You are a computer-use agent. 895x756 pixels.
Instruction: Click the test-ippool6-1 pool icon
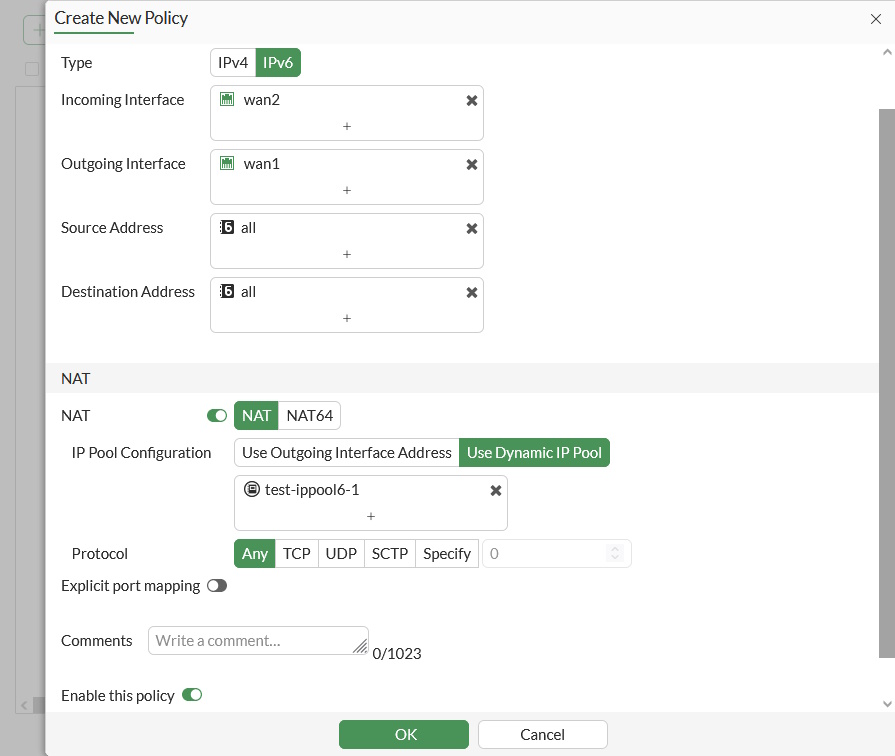pos(252,490)
